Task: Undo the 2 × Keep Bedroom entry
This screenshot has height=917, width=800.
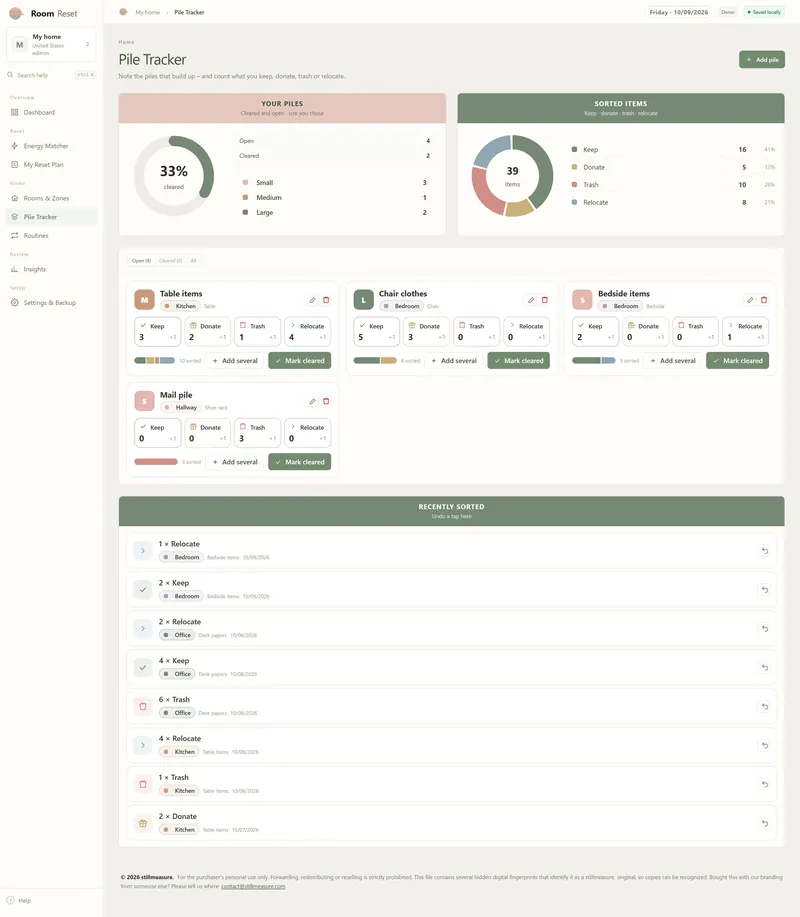Action: click(764, 590)
